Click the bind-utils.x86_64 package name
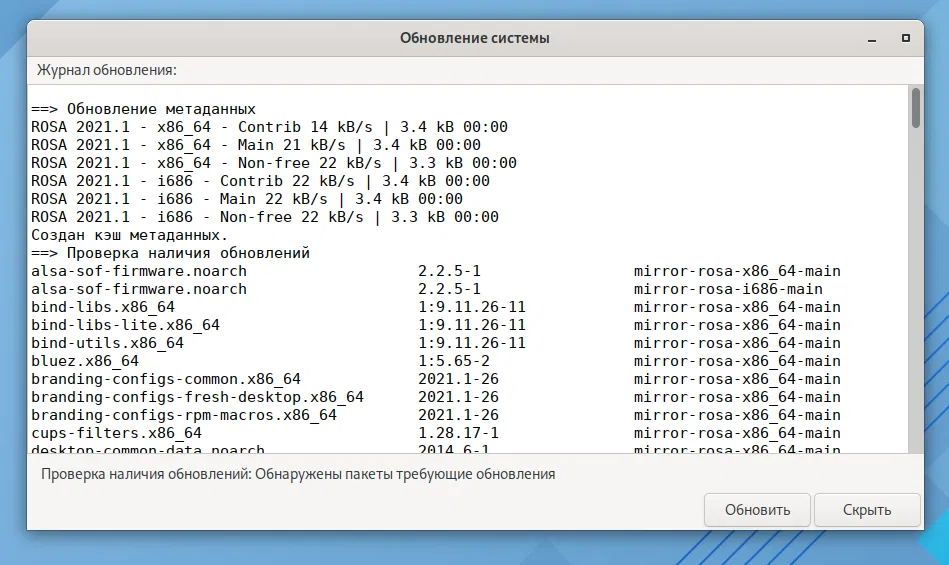Screen dimensions: 949x565 [107, 343]
